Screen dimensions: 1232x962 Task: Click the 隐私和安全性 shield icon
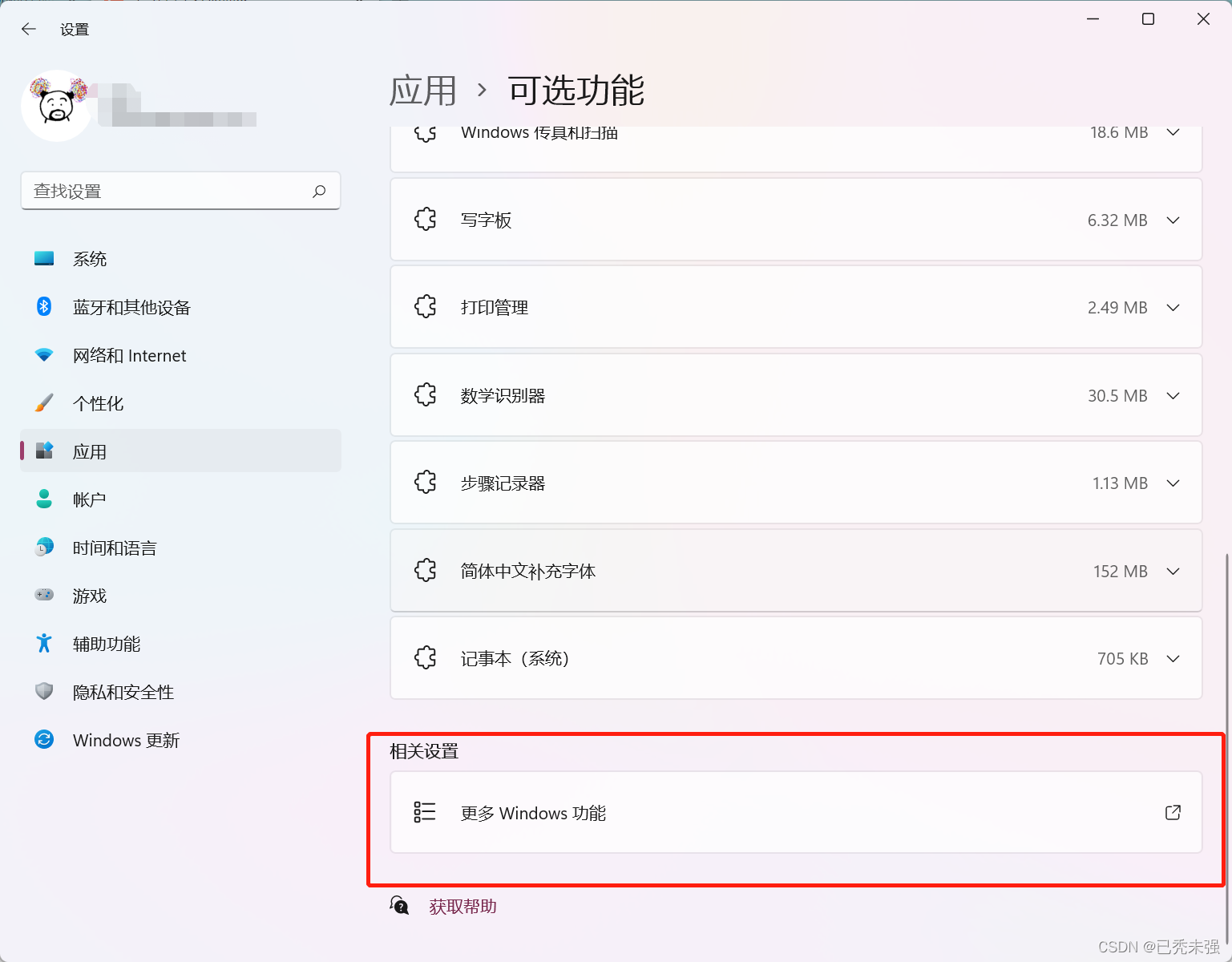coord(44,691)
